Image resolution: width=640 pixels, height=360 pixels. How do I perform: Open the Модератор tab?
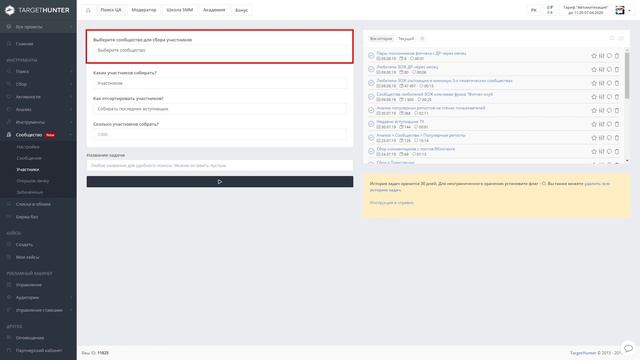coord(144,10)
